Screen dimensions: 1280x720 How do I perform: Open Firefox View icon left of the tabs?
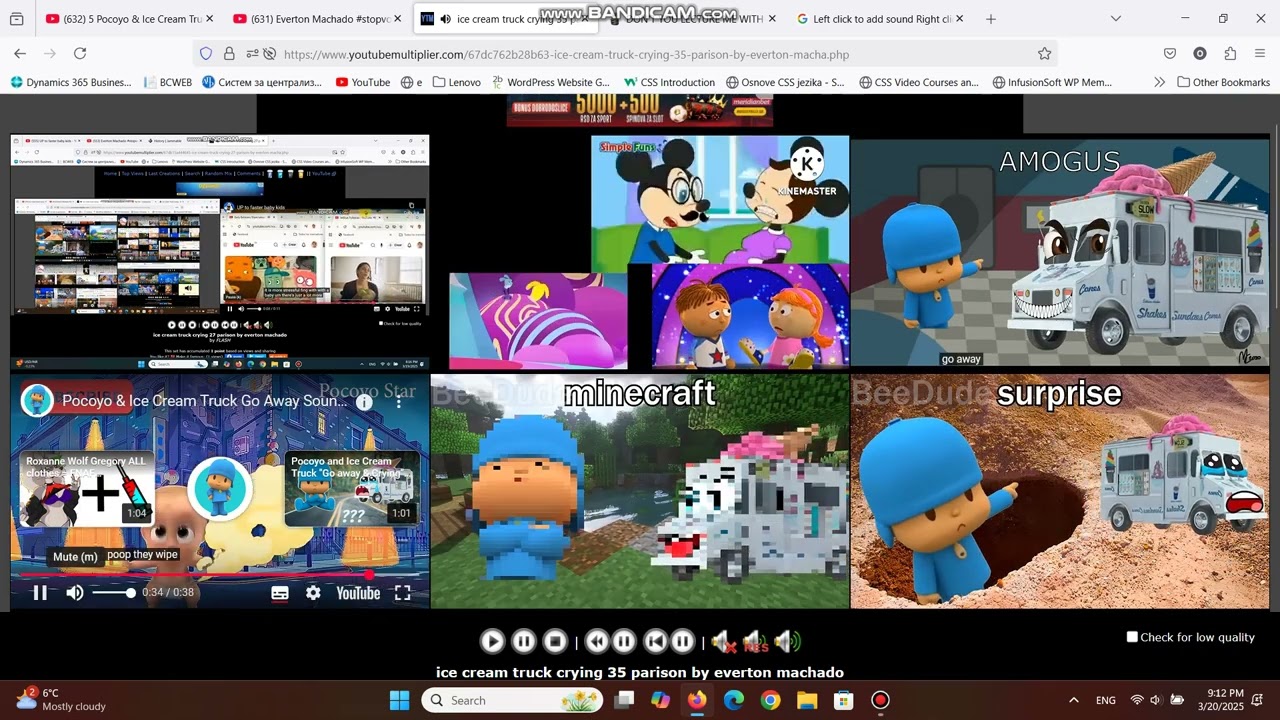tap(17, 19)
